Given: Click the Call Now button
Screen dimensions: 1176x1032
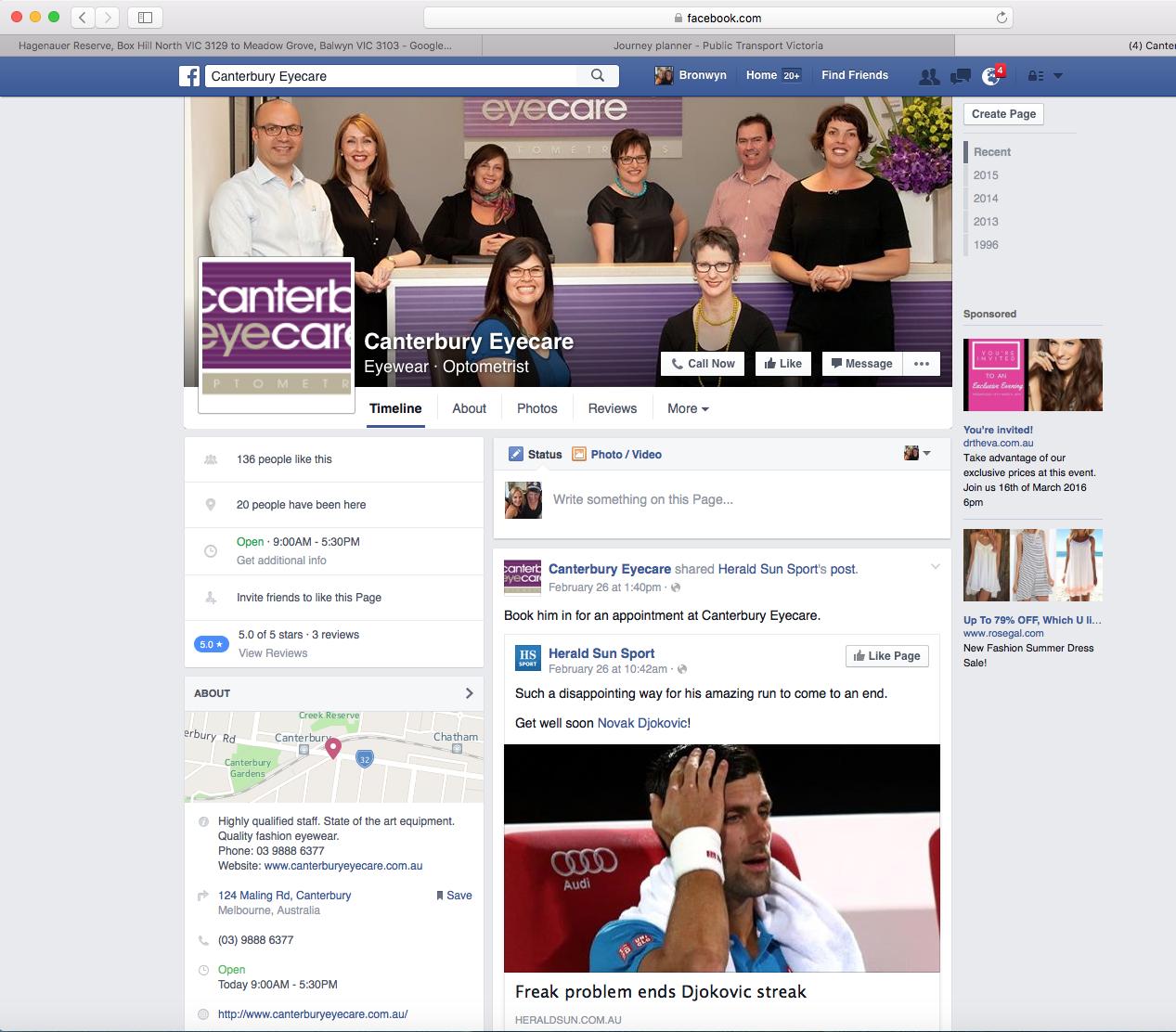Looking at the screenshot, I should pos(704,364).
